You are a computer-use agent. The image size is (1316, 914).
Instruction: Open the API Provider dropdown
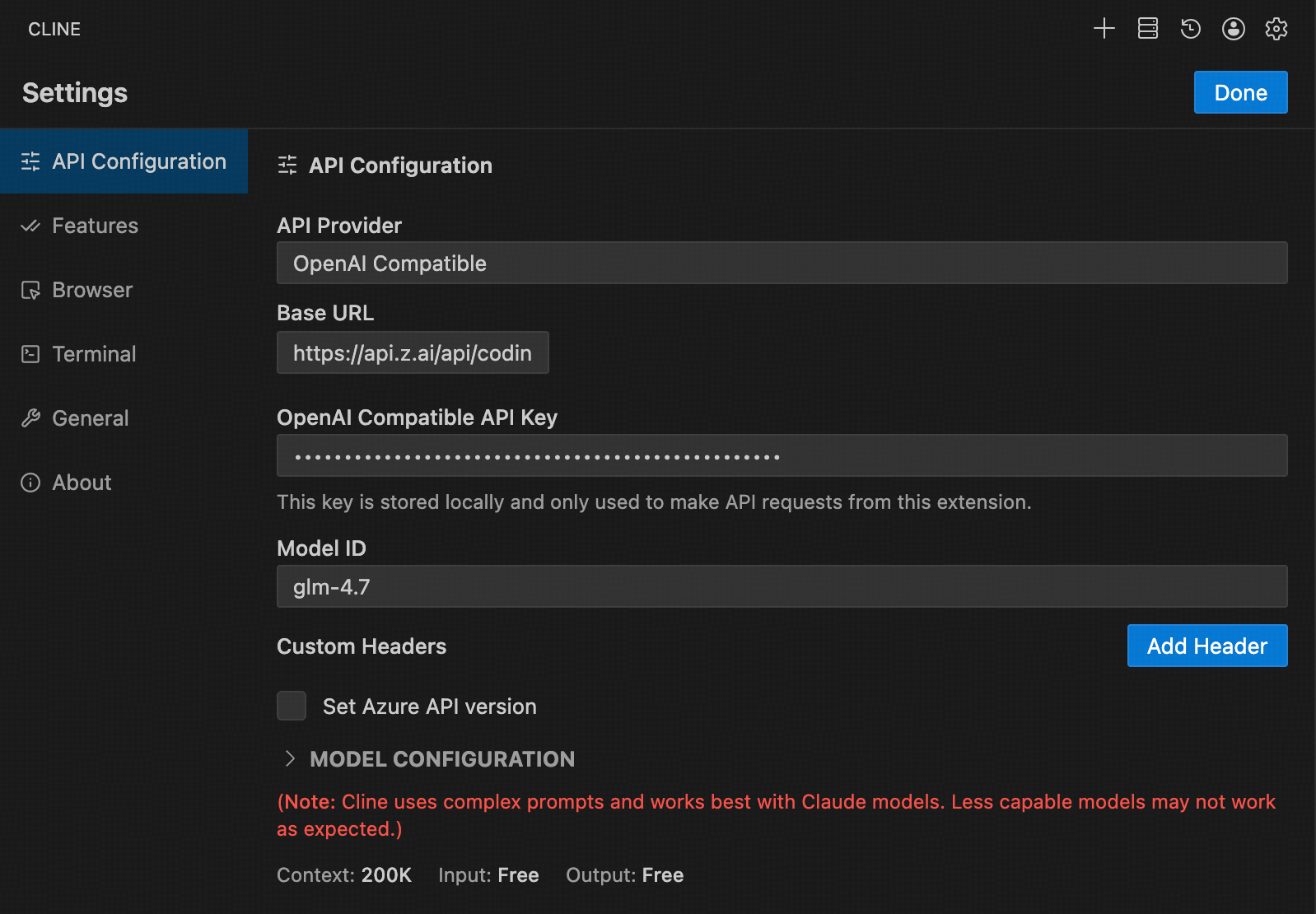782,263
